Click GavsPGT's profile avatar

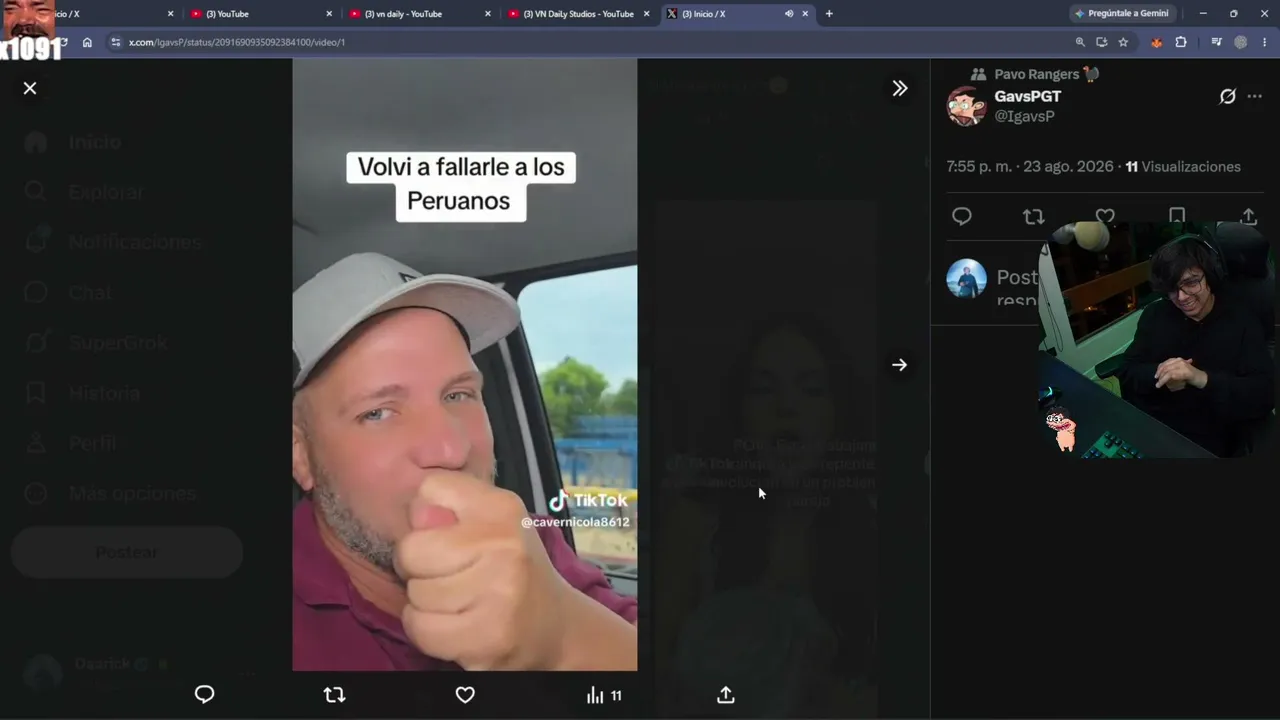(967, 106)
